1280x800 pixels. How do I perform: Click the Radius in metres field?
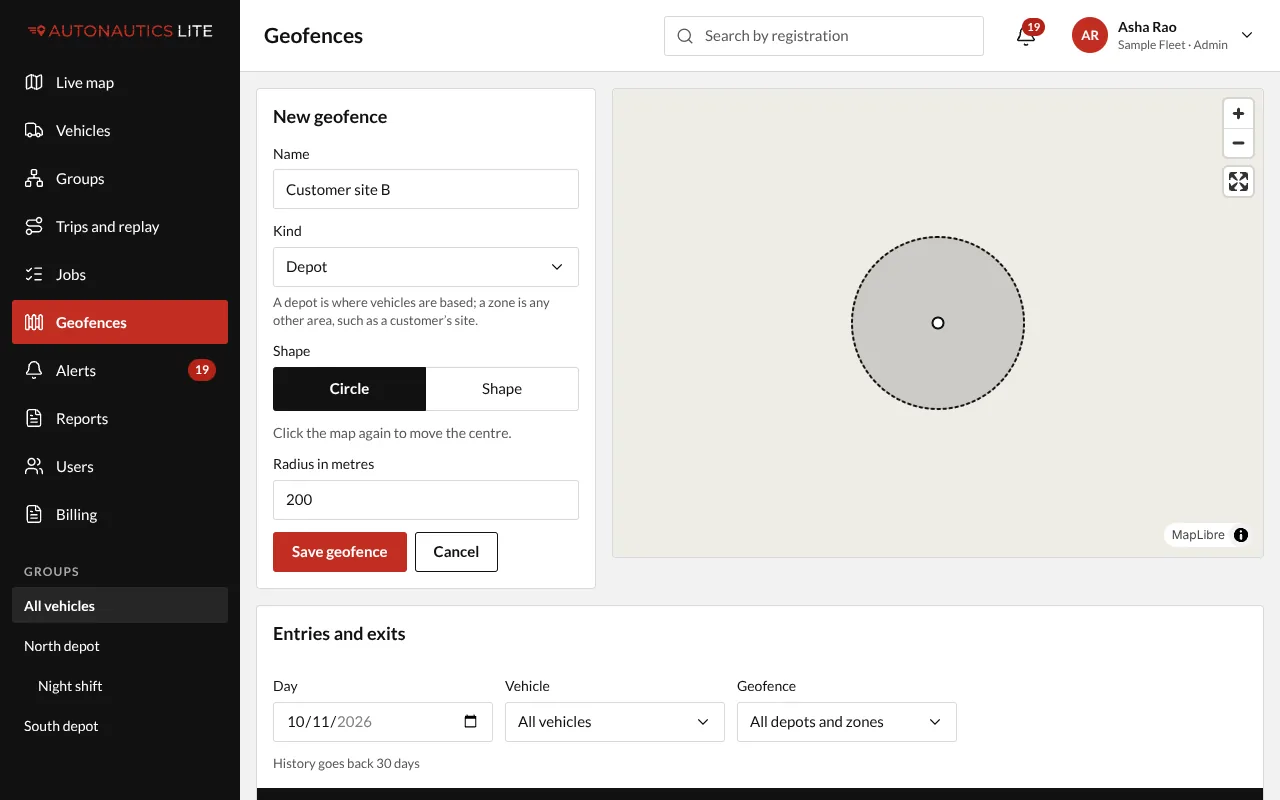click(x=426, y=500)
